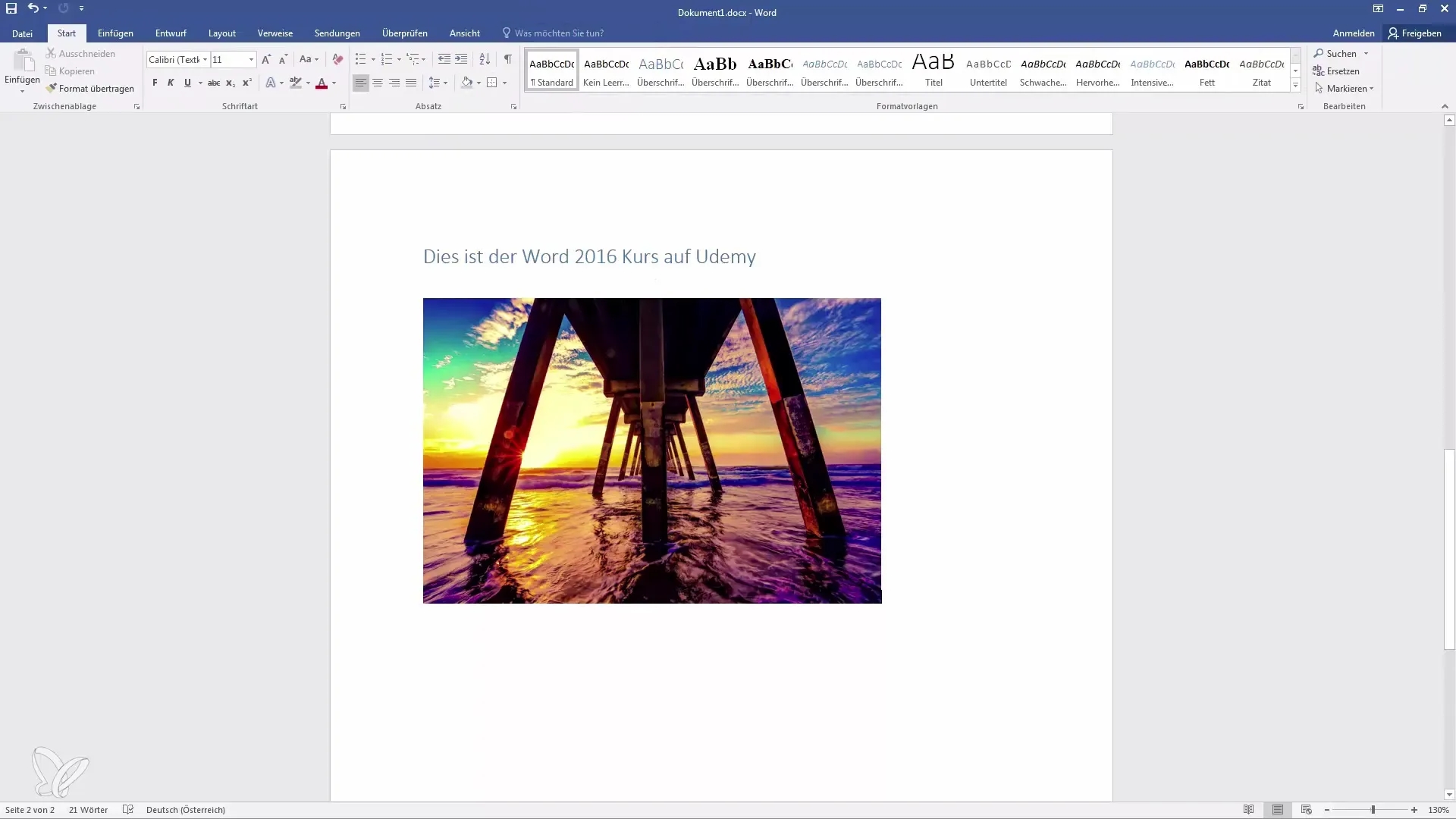Viewport: 1456px width, 819px height.
Task: Align text left
Action: 361,83
